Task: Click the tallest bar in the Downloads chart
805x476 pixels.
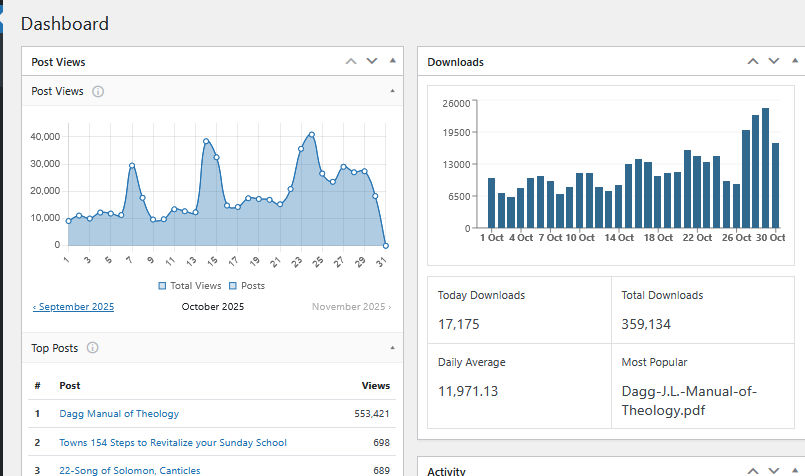Action: coord(765,167)
